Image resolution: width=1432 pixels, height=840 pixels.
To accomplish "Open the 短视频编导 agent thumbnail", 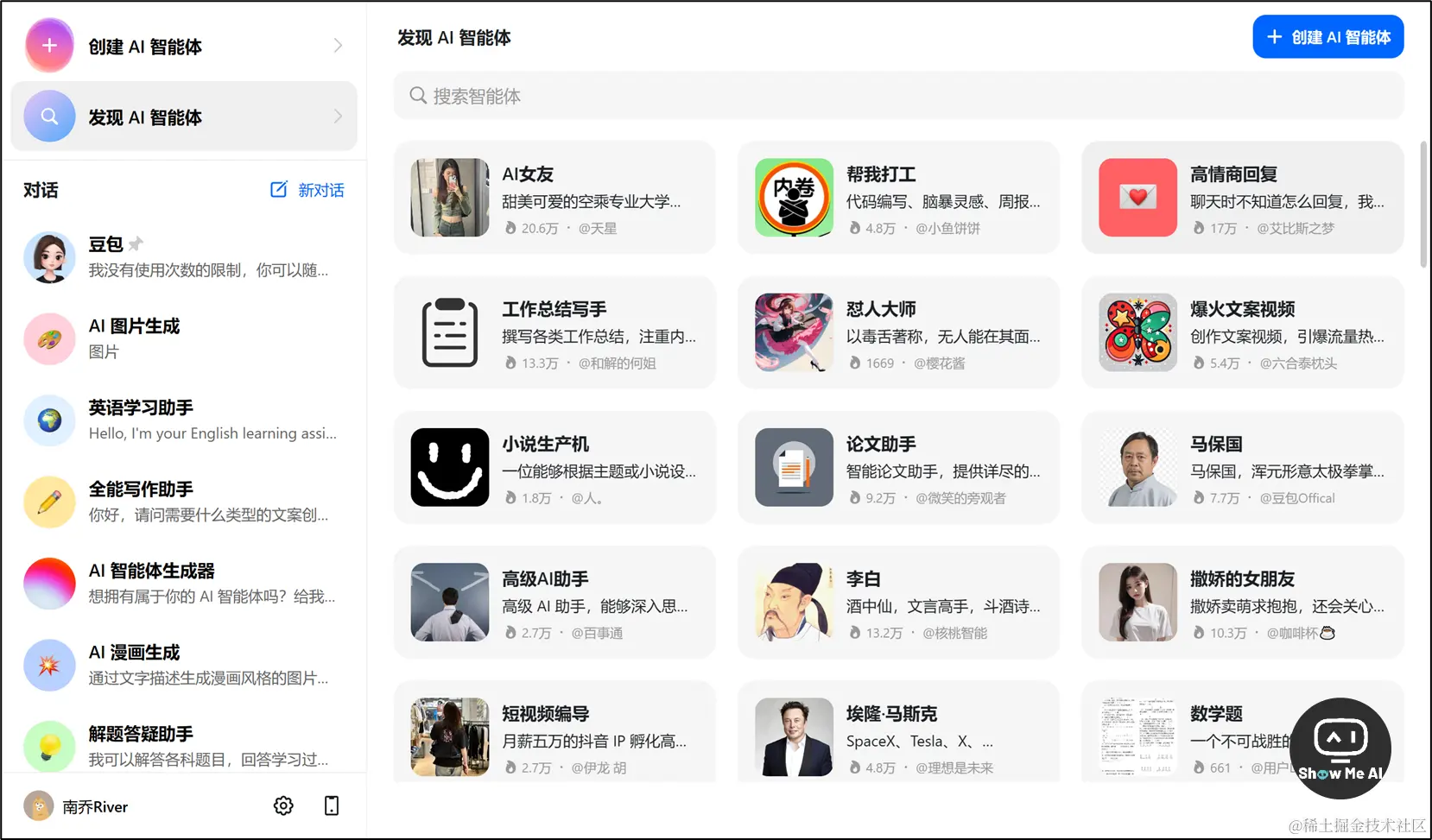I will pos(450,737).
